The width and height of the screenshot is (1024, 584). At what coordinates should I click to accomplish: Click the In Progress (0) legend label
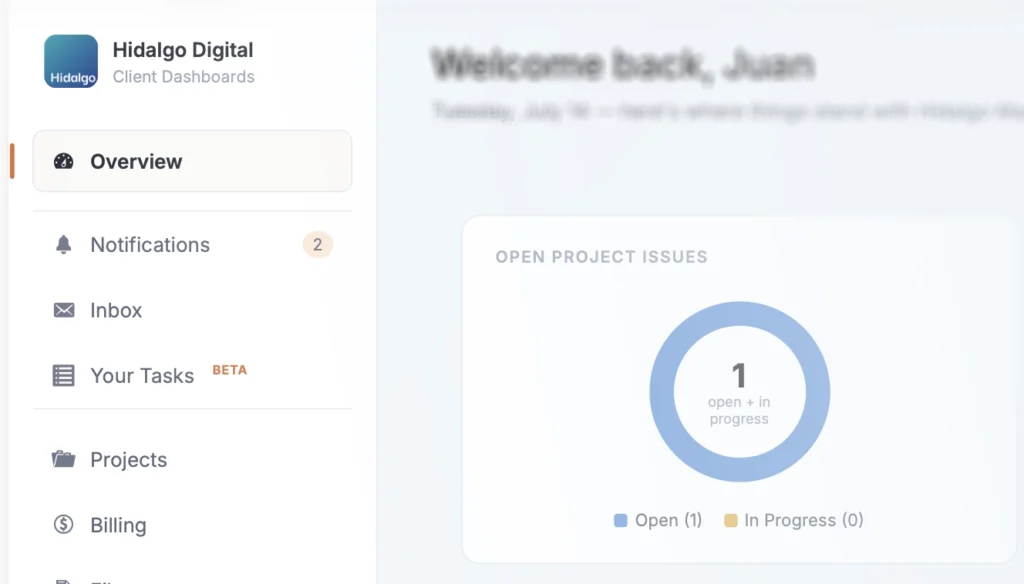pyautogui.click(x=804, y=520)
